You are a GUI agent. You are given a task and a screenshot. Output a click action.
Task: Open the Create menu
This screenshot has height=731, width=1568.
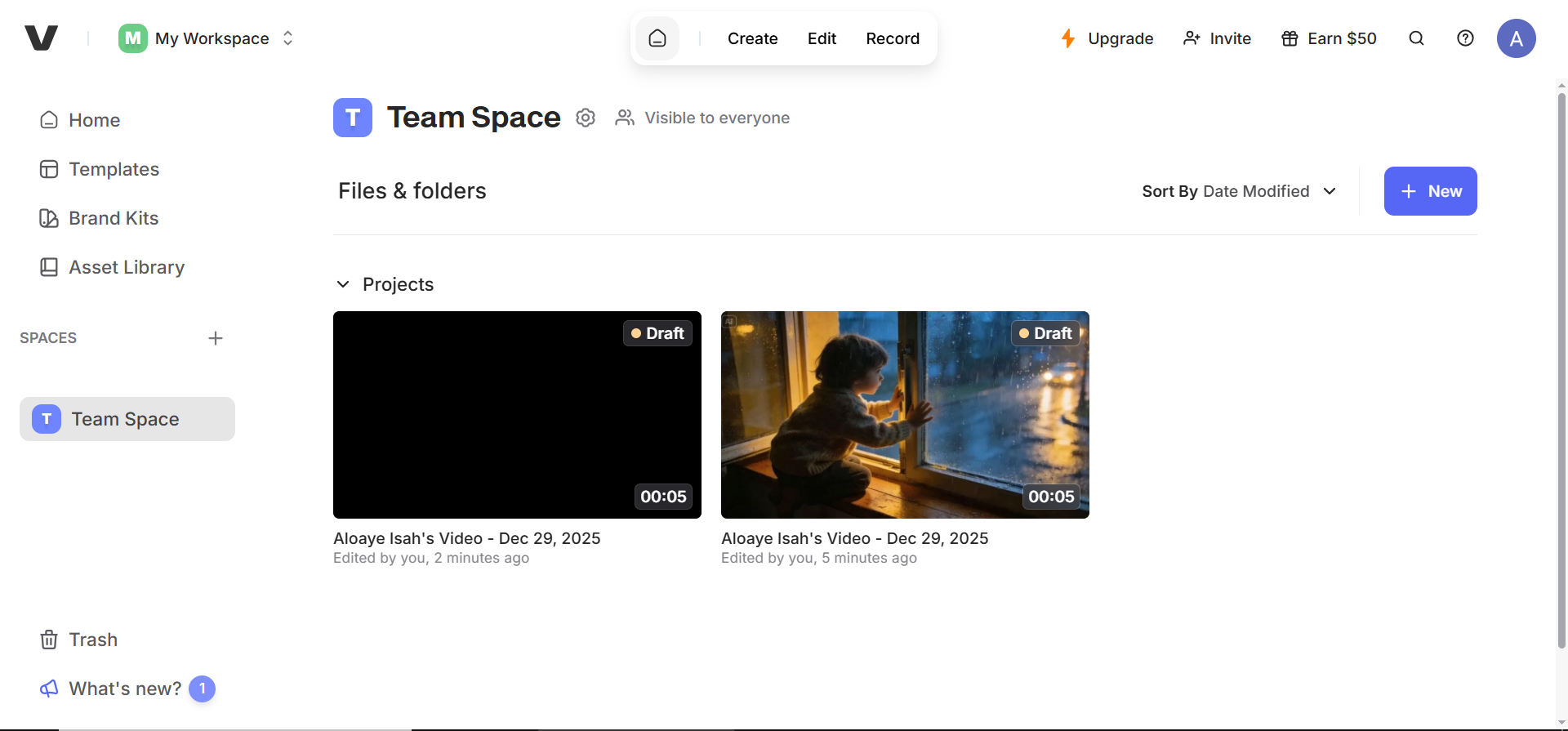pos(752,38)
